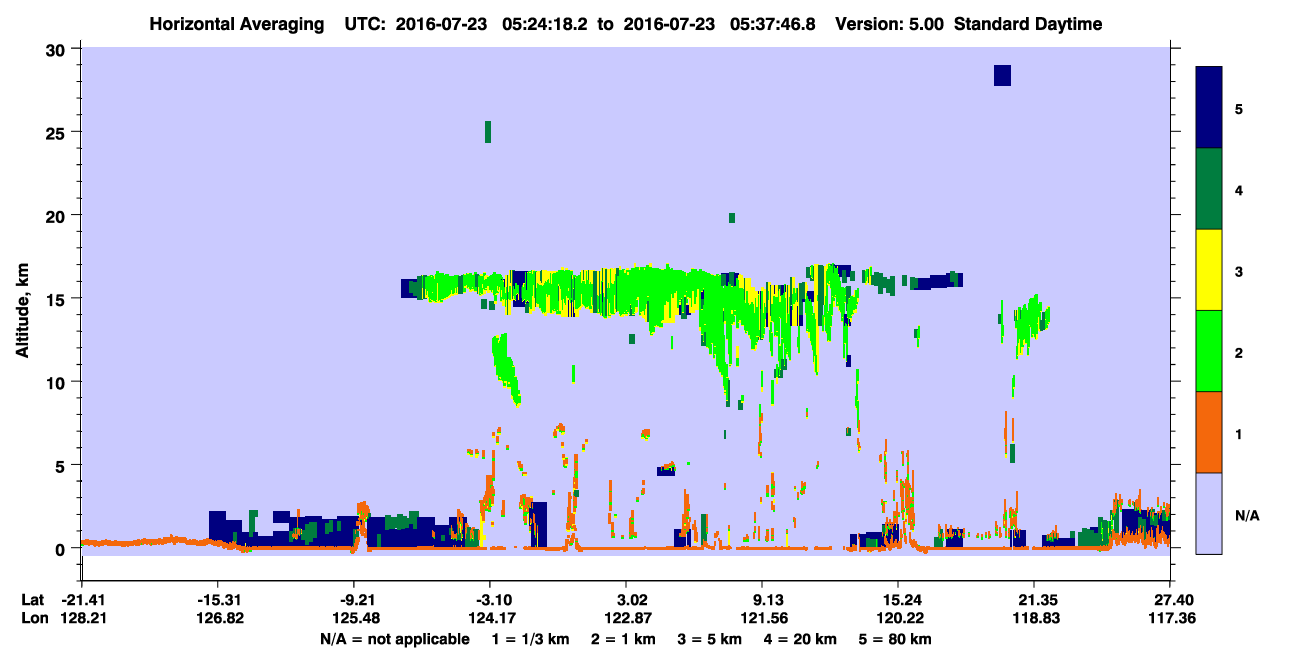Click the dark blue colorbar segment labeled 5

point(1209,107)
